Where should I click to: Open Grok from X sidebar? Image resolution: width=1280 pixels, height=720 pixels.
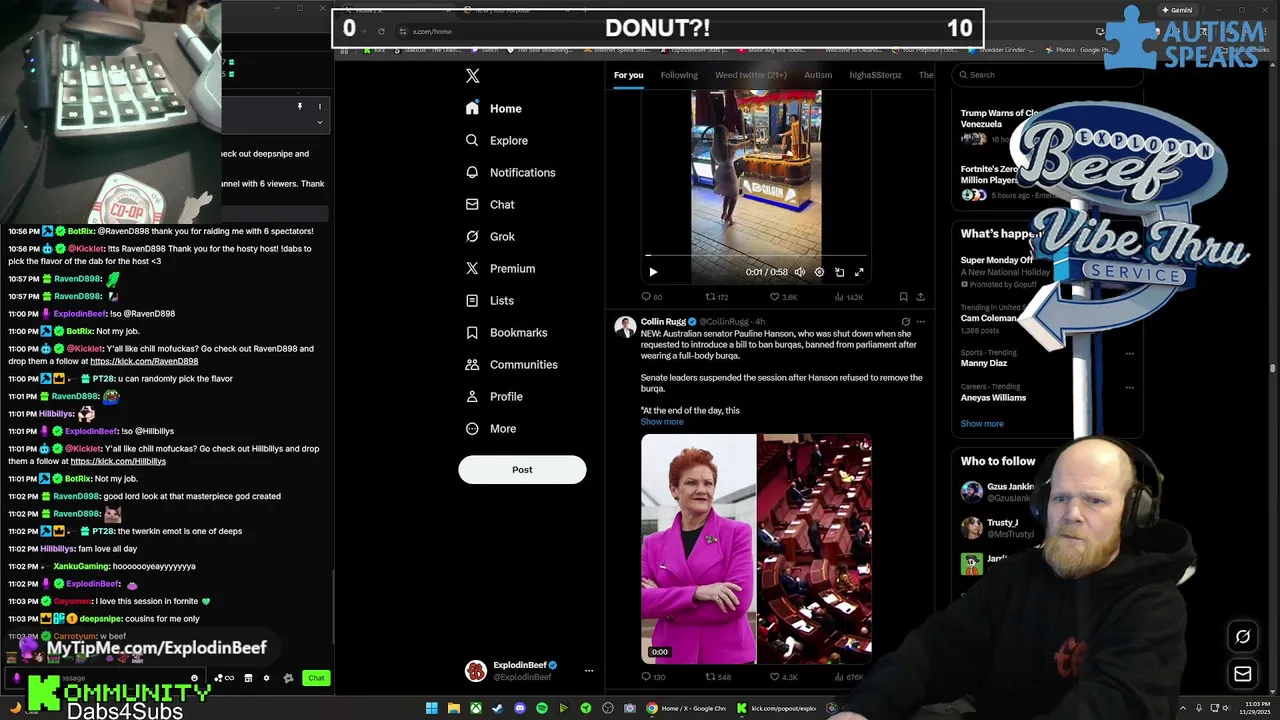coord(490,236)
